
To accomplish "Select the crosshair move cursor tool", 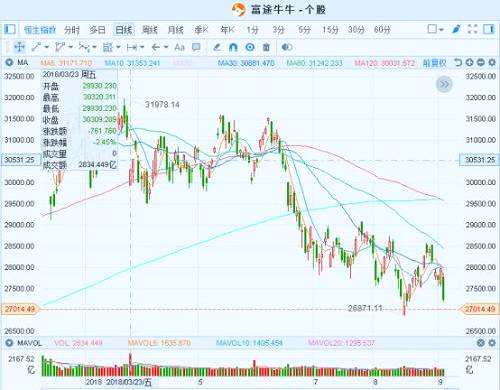I will pyautogui.click(x=19, y=47).
